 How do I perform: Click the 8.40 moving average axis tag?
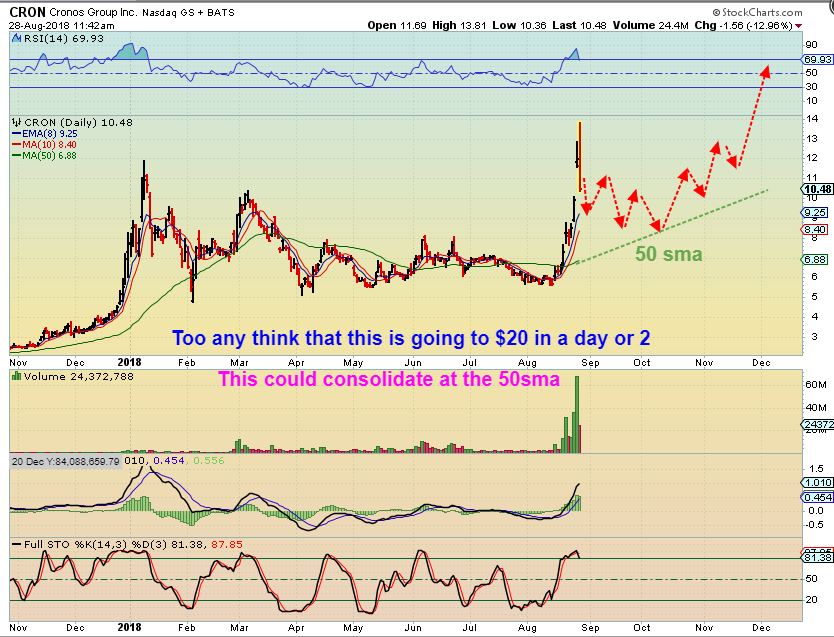point(814,230)
